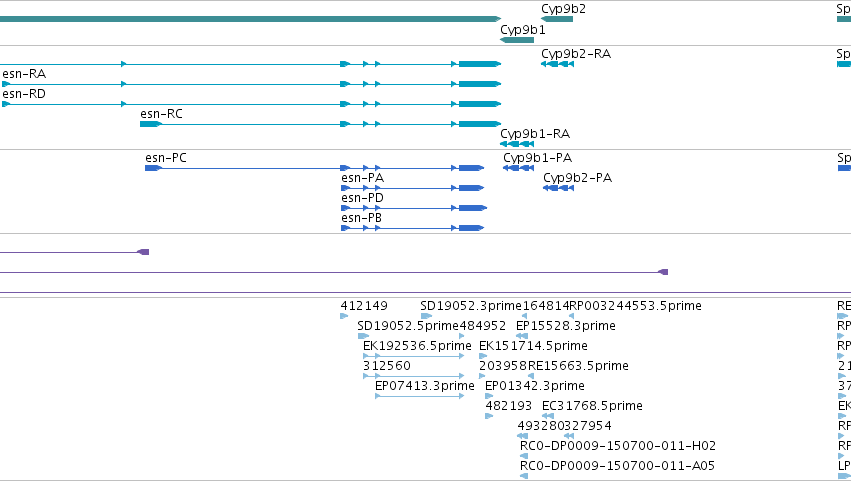Image resolution: width=851 pixels, height=481 pixels.
Task: Click the Cyp9b2-PA coding exon glyph
Action: (558, 188)
